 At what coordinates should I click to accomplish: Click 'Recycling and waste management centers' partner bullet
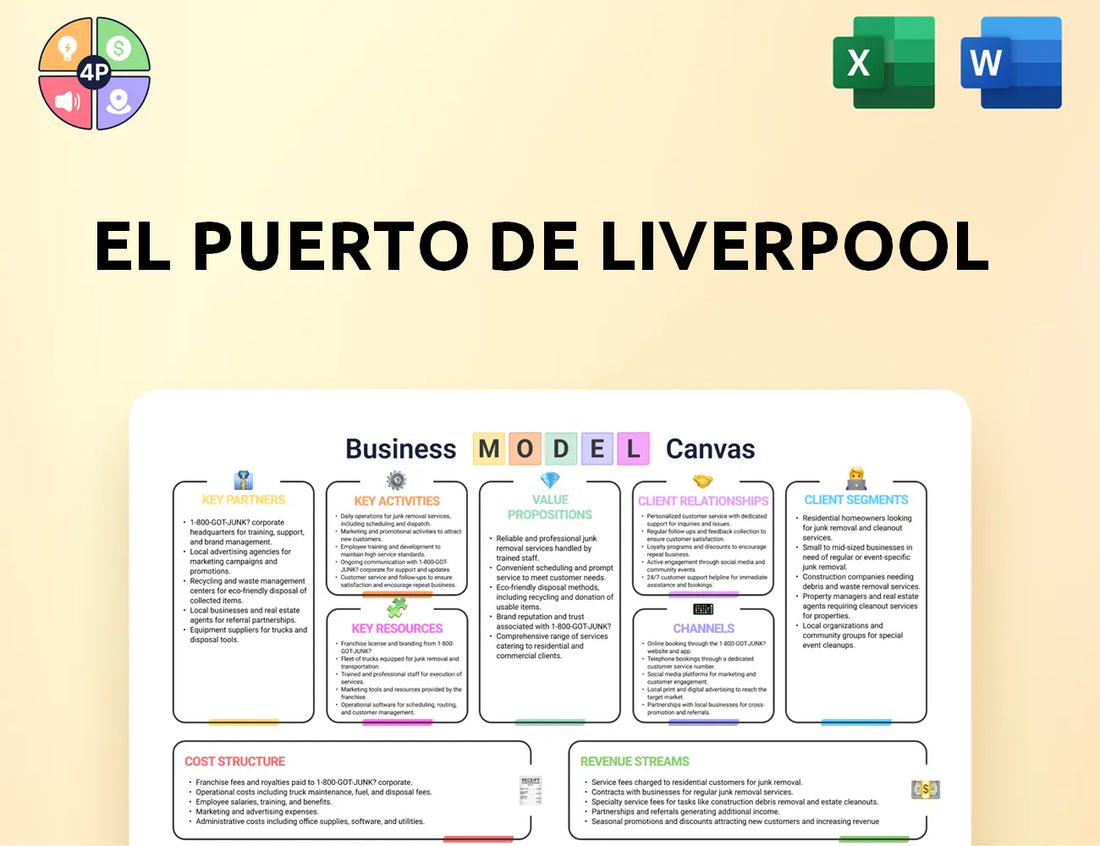pyautogui.click(x=248, y=591)
